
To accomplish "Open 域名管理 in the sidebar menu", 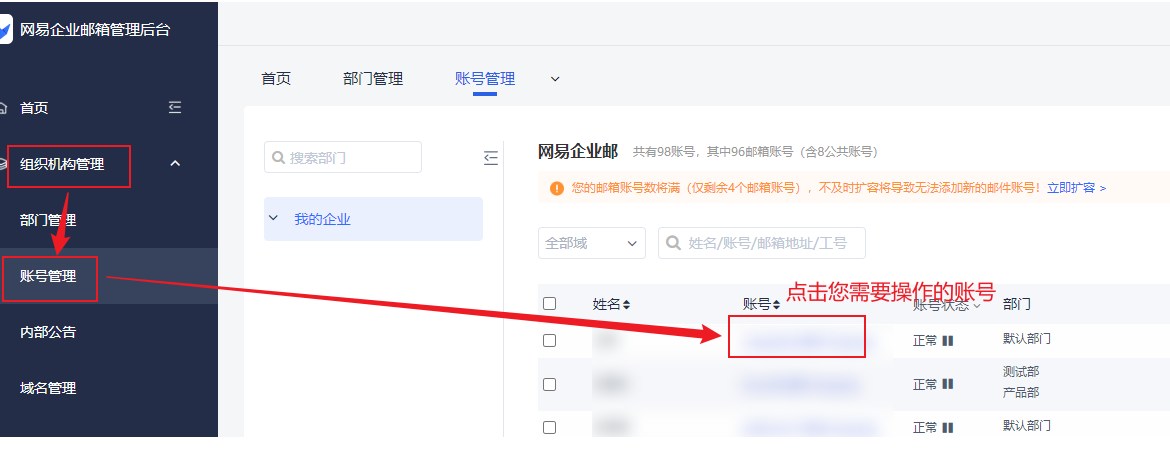I will tap(48, 388).
